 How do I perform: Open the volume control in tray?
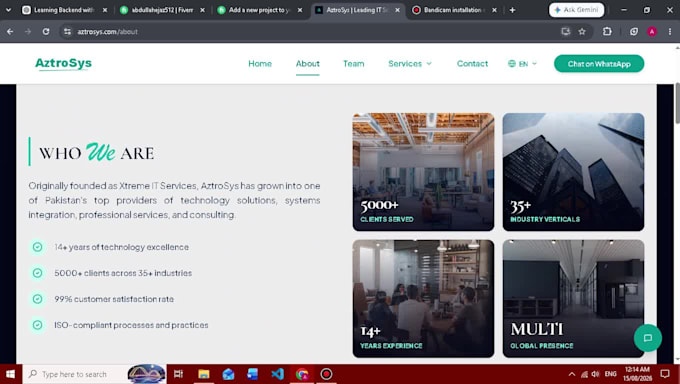[x=595, y=374]
